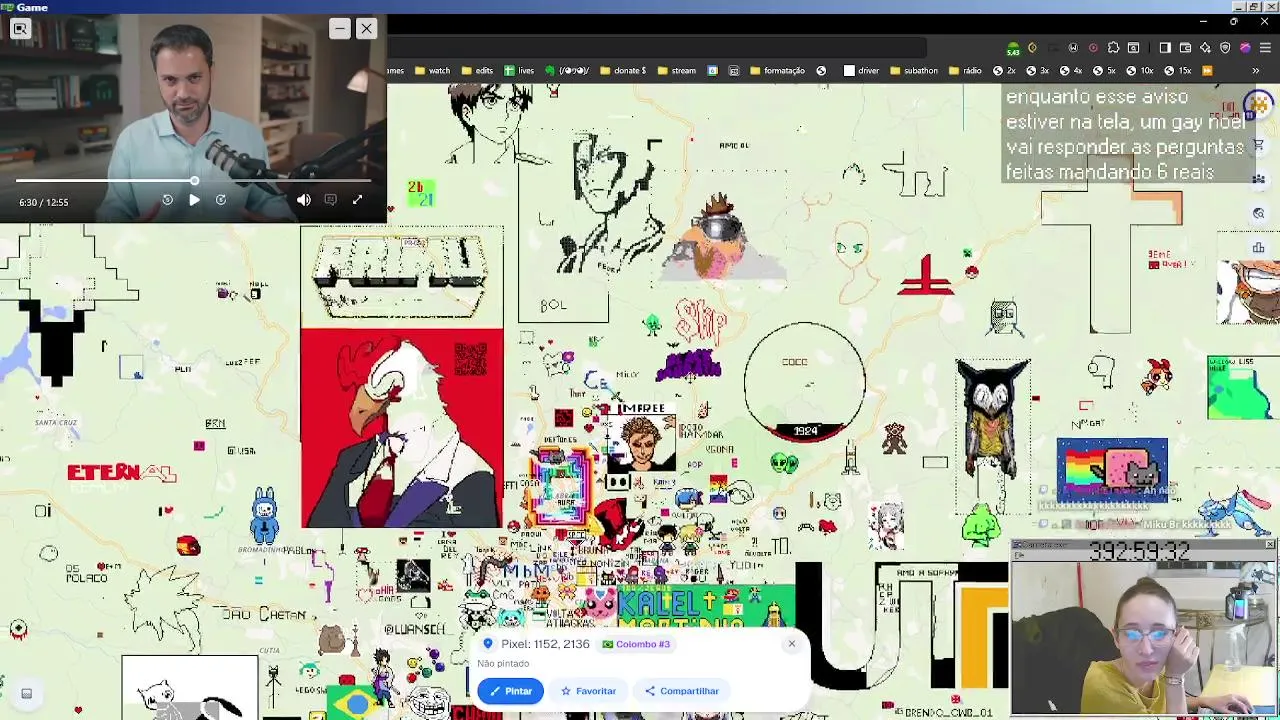The height and width of the screenshot is (720, 1280).
Task: Click the red circle extension icon
Action: [1093, 48]
